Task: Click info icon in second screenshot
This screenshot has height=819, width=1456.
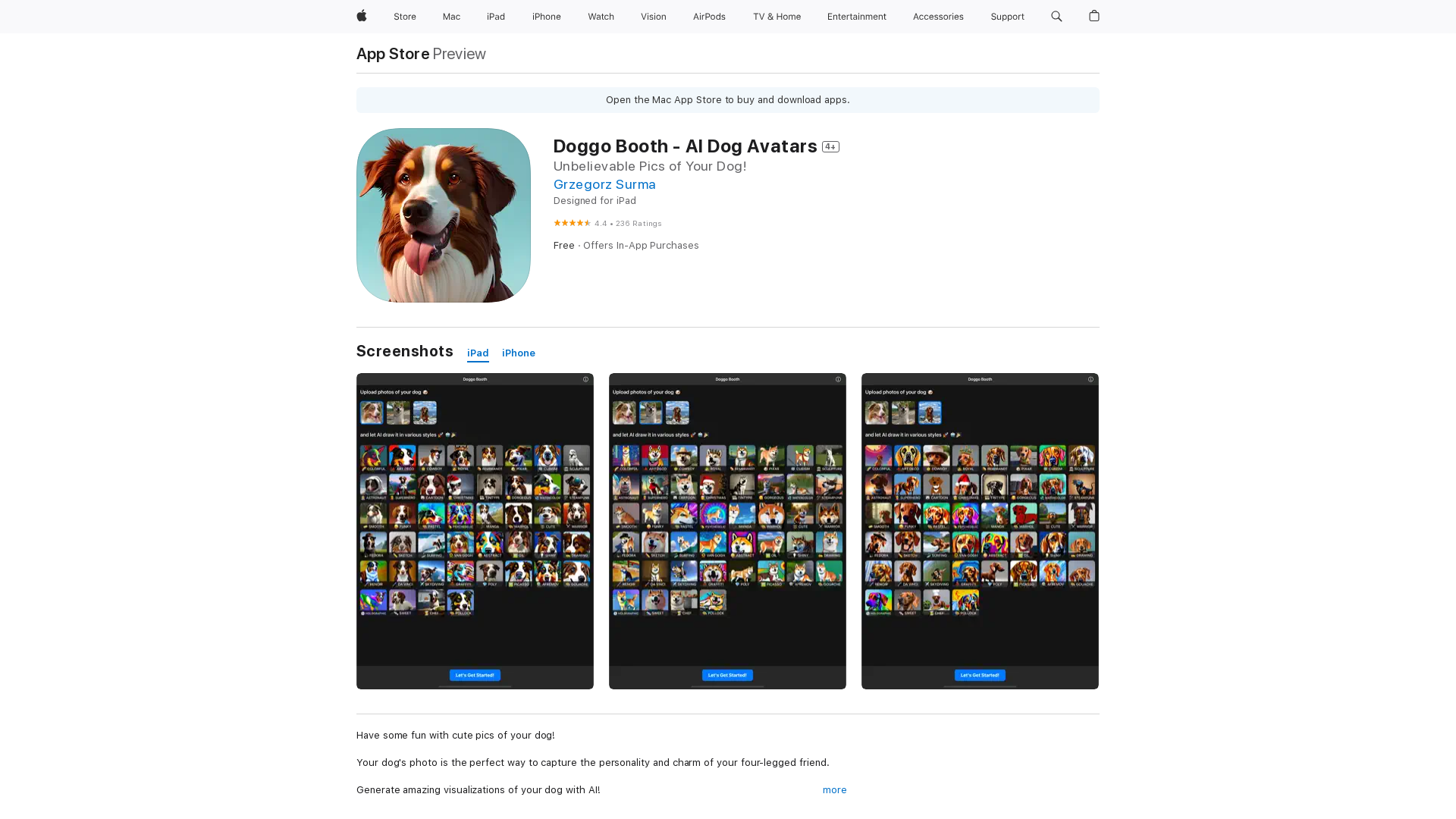Action: point(838,379)
